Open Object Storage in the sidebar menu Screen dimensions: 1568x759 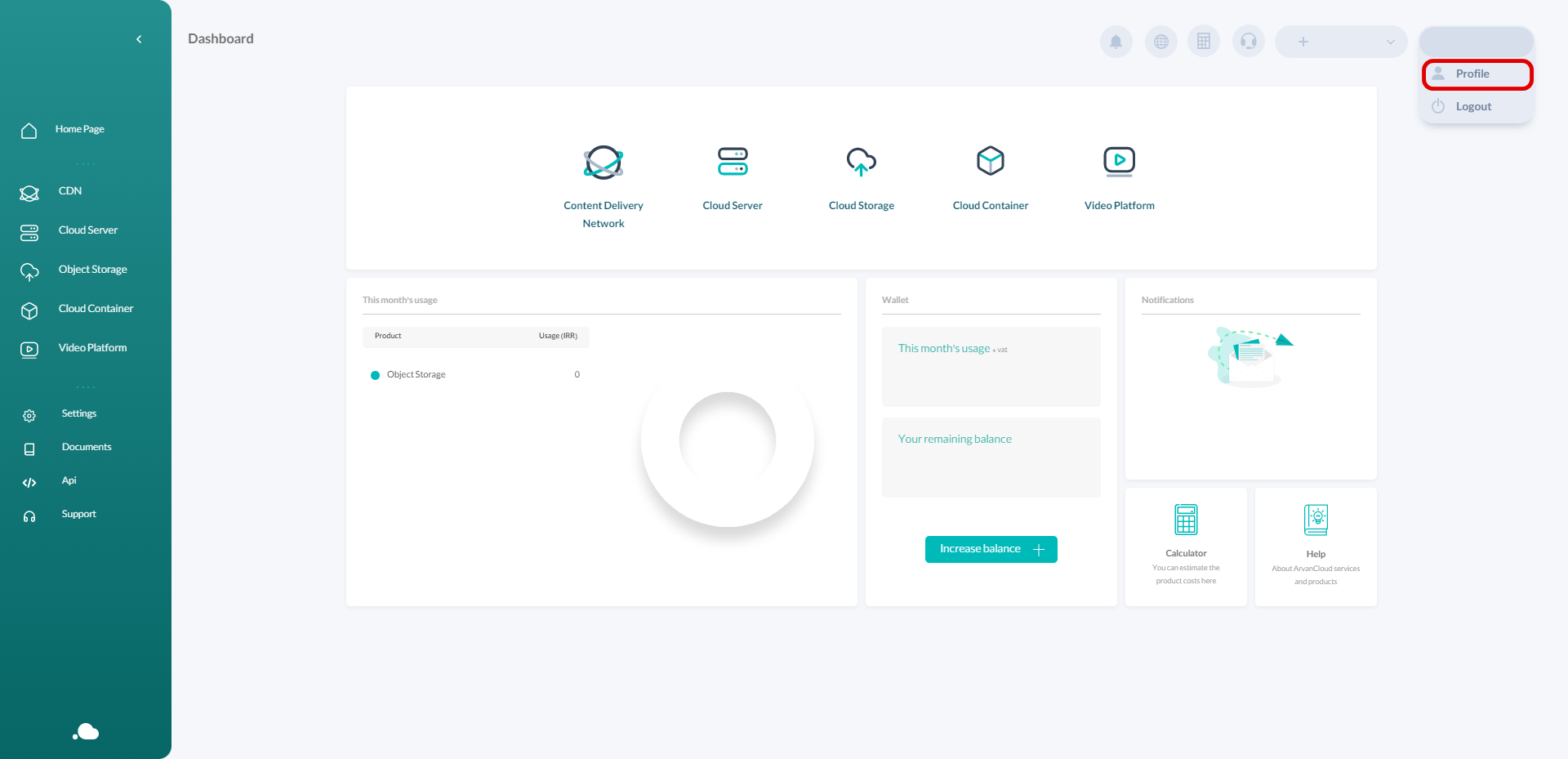93,270
